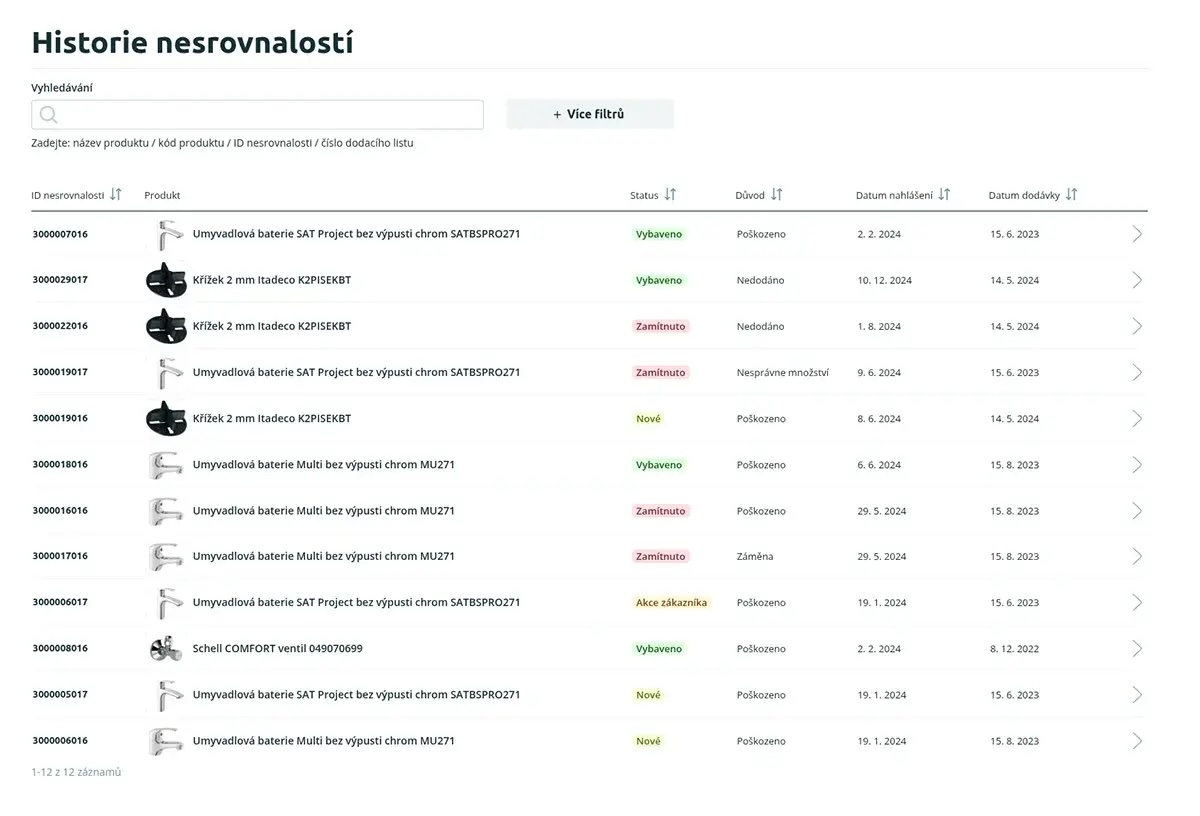Sort by Datum nahlášení icon
1200x816 pixels.
click(944, 195)
